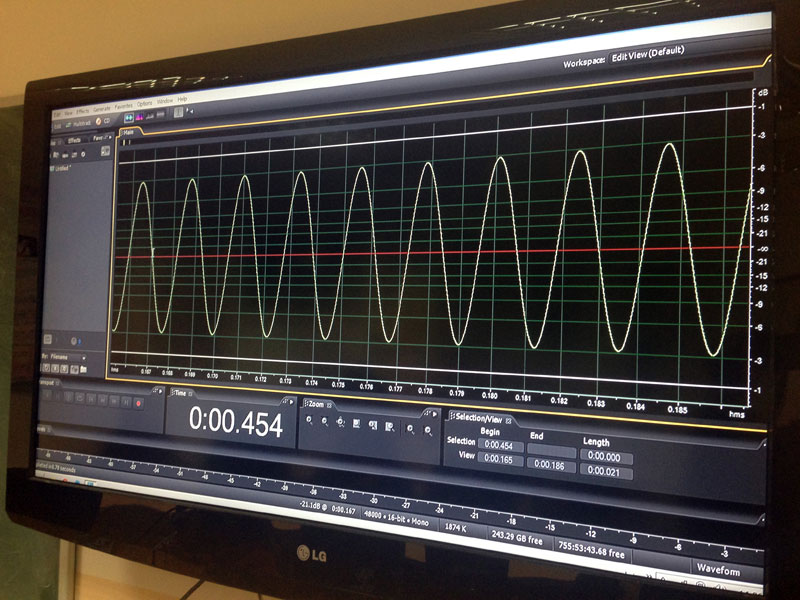Open the Zoom panel options menu arrow
Viewport: 800px width, 600px height.
(x=434, y=413)
